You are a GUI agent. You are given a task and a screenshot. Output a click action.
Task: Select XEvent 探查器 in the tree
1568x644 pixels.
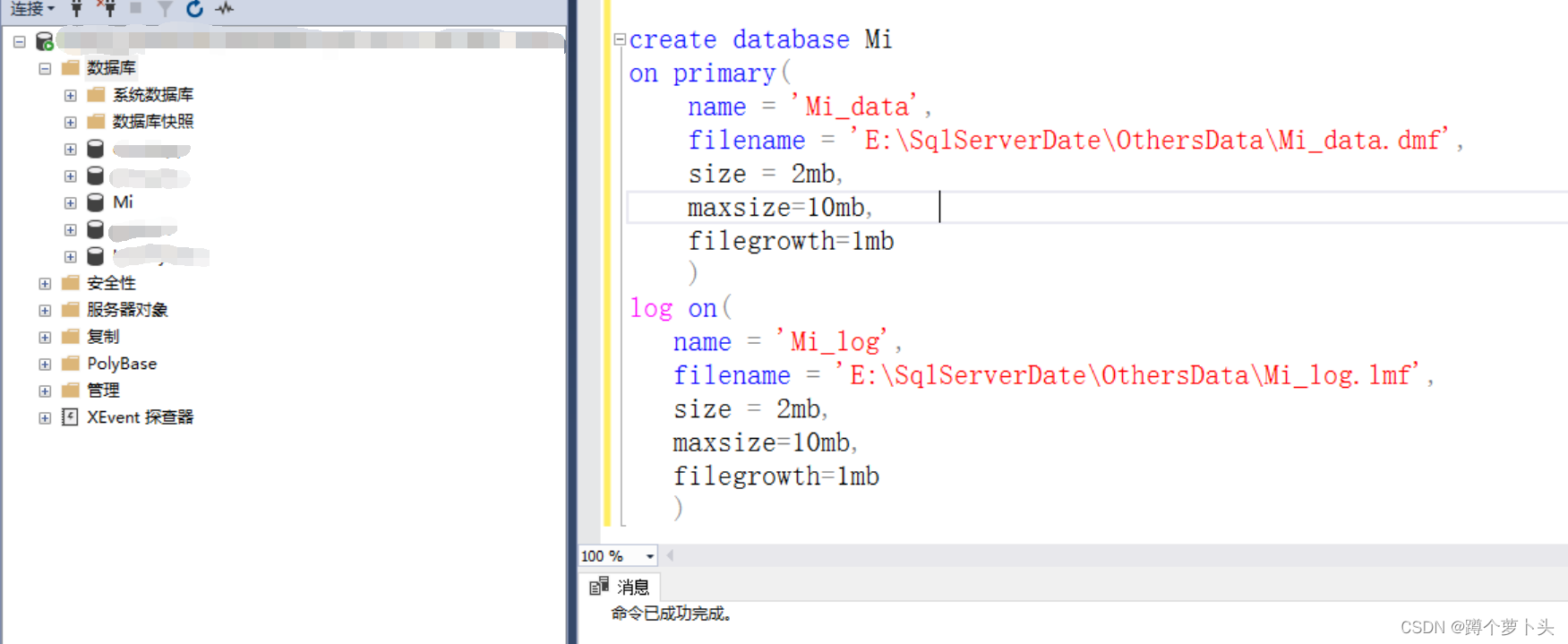[x=141, y=417]
